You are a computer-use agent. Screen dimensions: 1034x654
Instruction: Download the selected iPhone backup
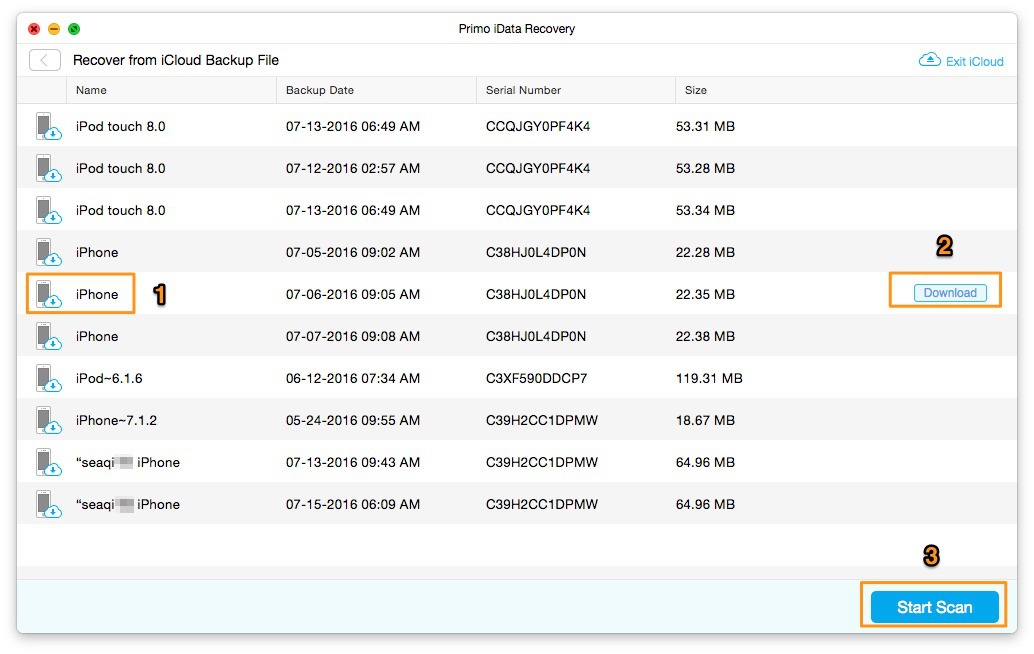pos(950,293)
